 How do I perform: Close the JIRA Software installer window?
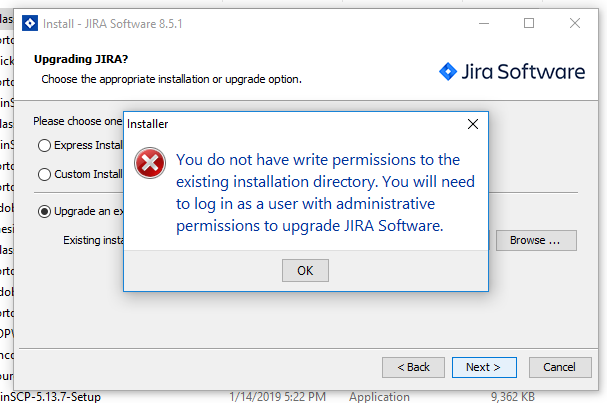click(575, 23)
